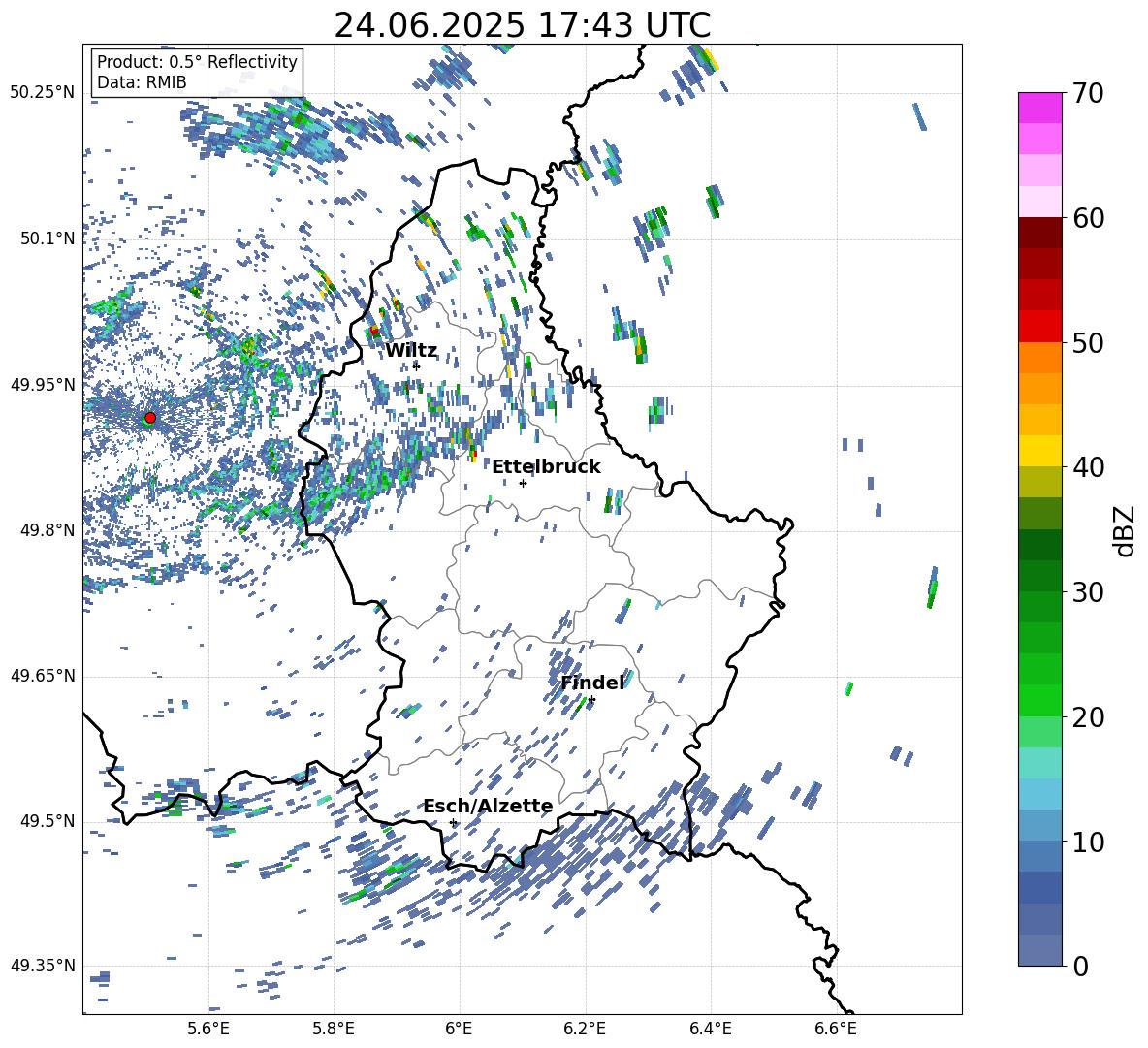1148x1048 pixels.
Task: Click the Wiltz city label
Action: [411, 351]
